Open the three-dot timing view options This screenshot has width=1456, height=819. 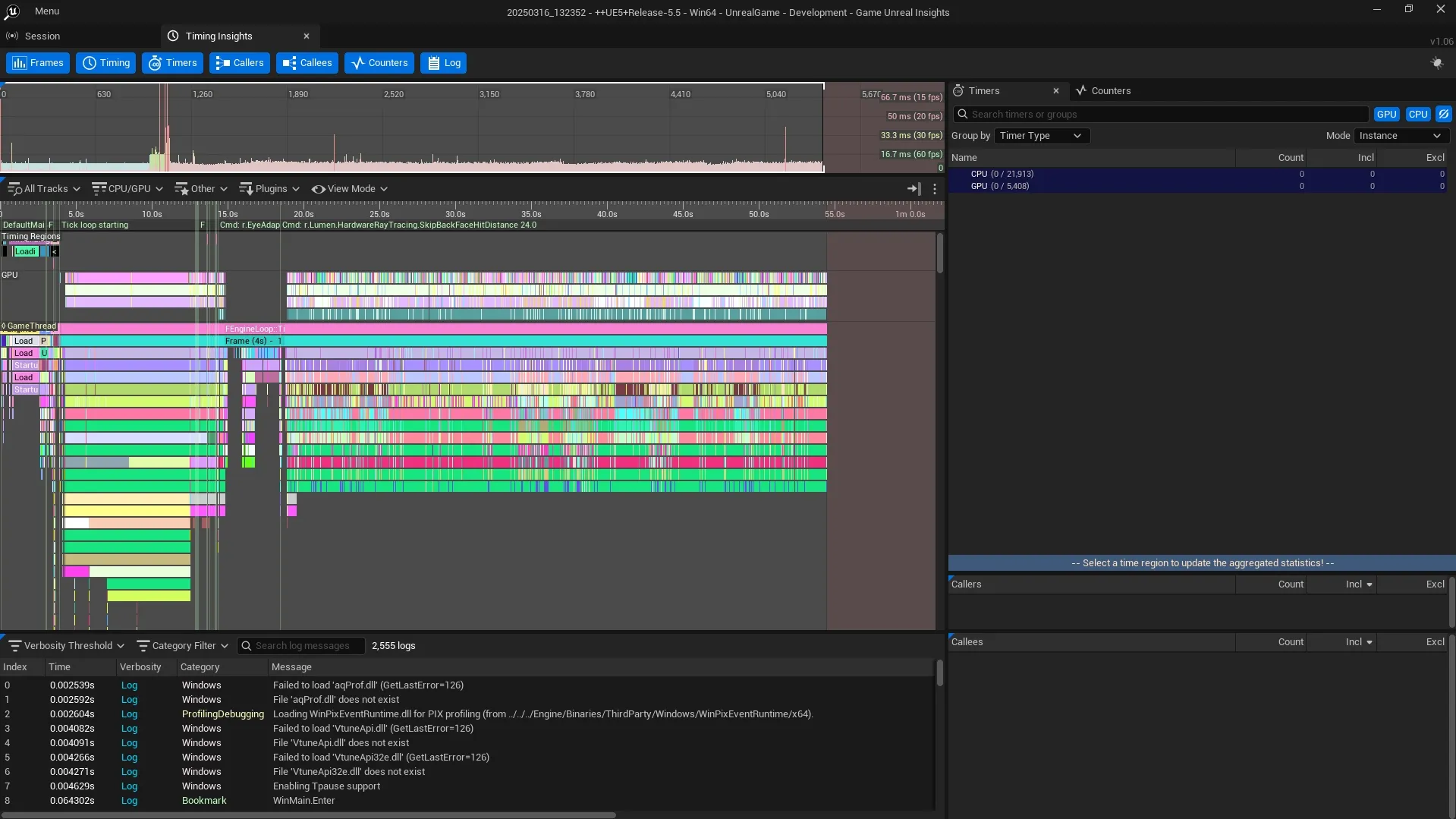click(x=935, y=189)
